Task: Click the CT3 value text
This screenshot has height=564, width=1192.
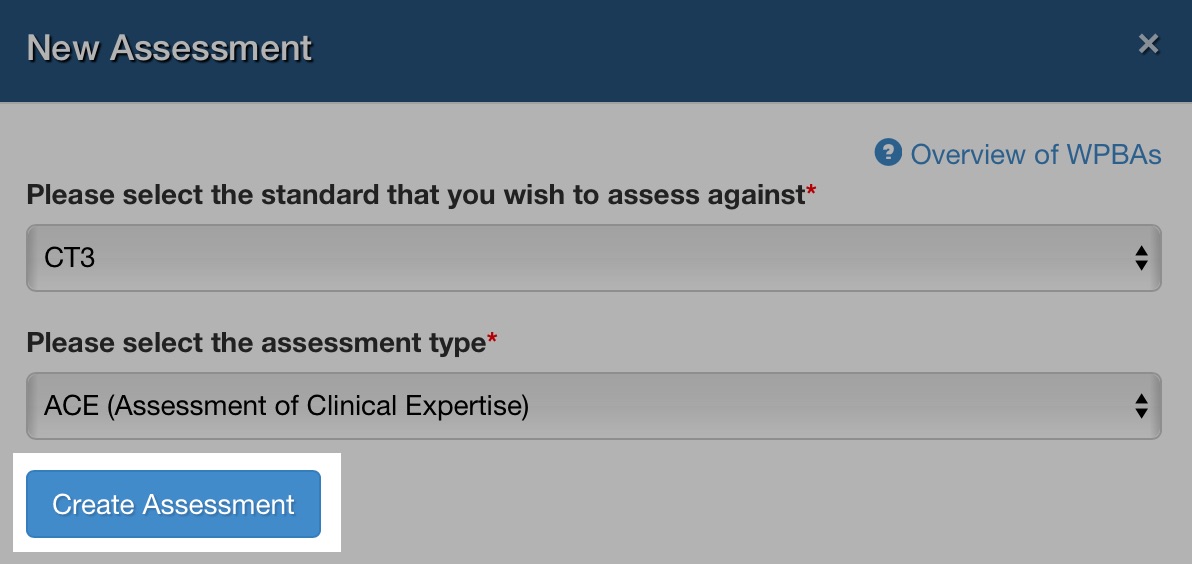Action: [70, 258]
